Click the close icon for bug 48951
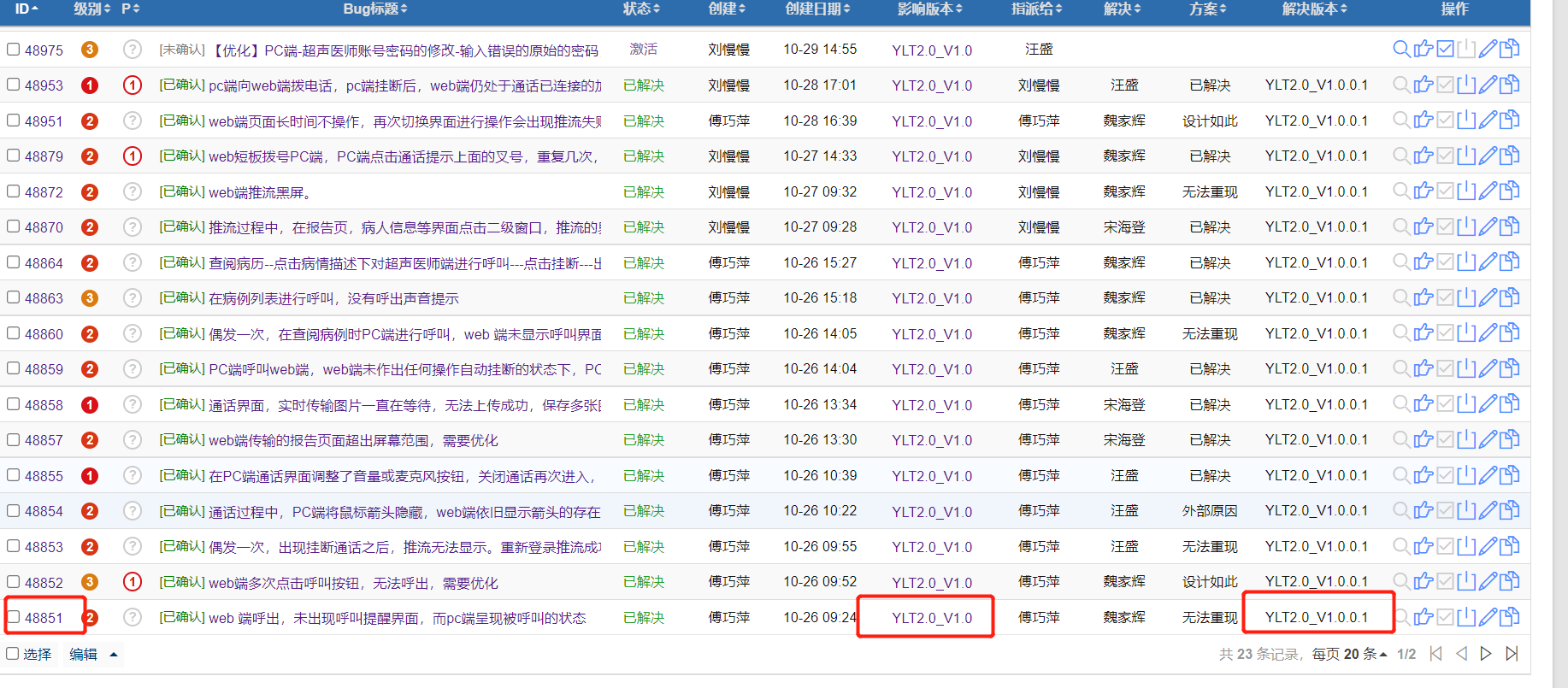The width and height of the screenshot is (1568, 688). point(1466,121)
